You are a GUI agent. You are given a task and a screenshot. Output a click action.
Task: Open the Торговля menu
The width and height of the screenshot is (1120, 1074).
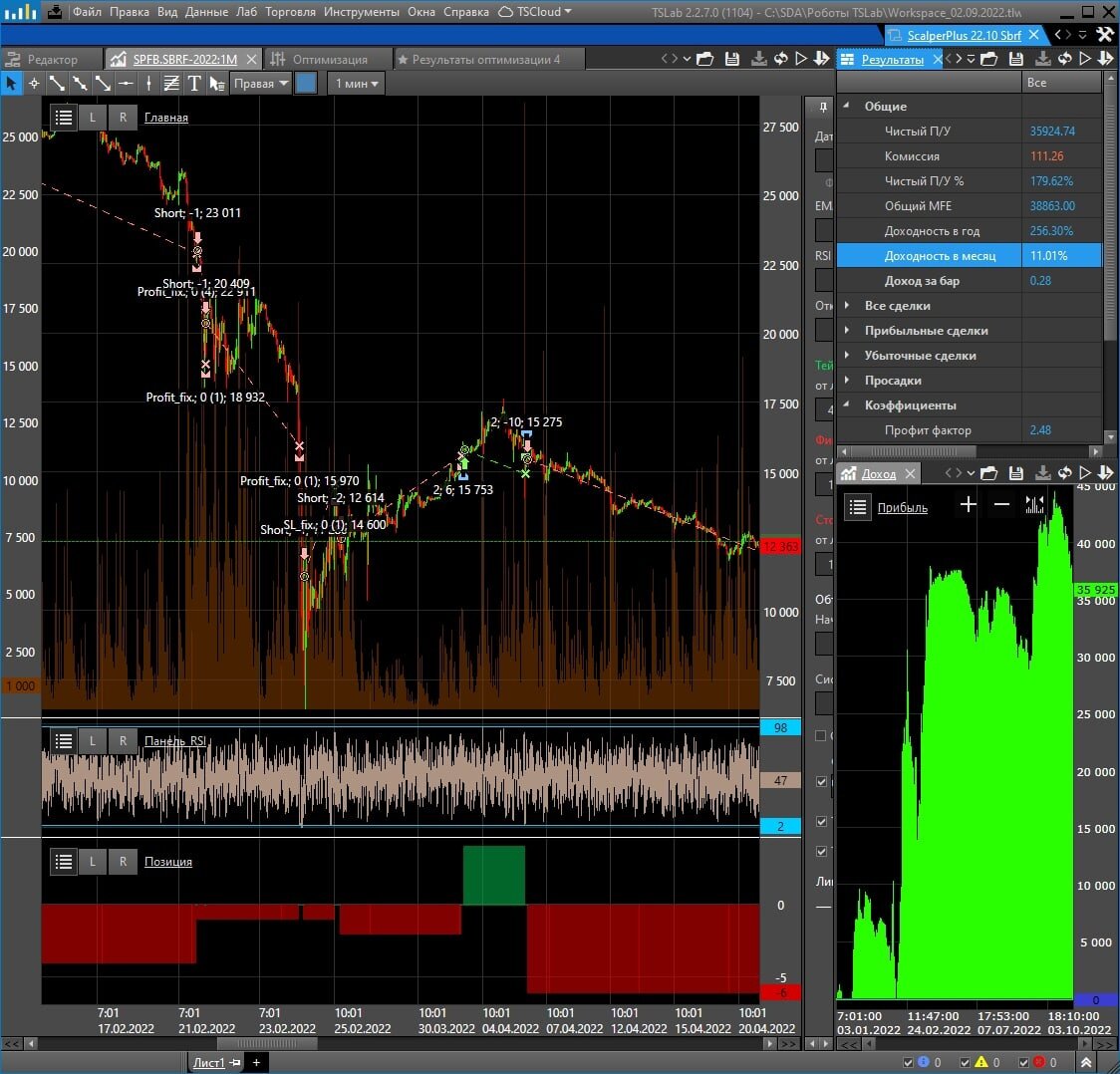pos(290,11)
